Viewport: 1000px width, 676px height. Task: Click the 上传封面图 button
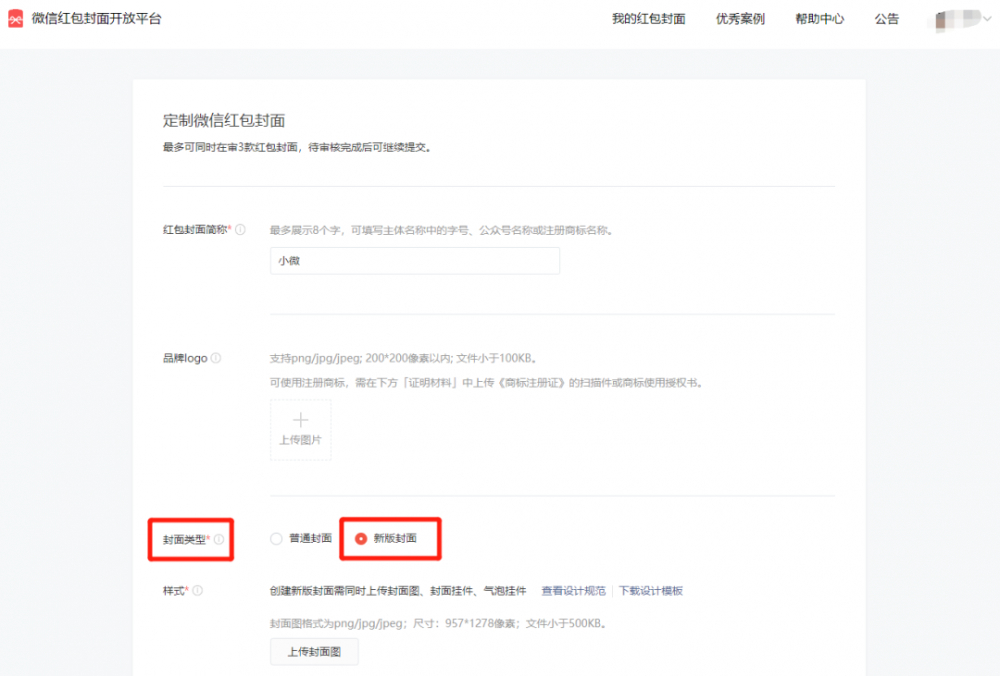[314, 652]
